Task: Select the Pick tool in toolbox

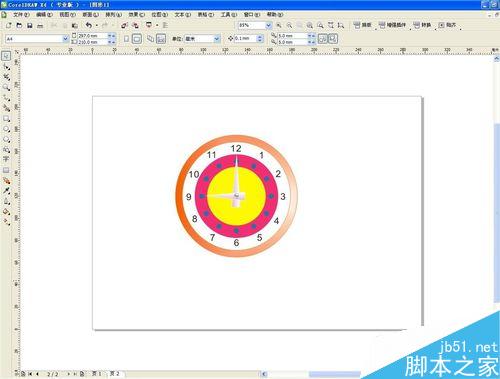Action: point(6,56)
